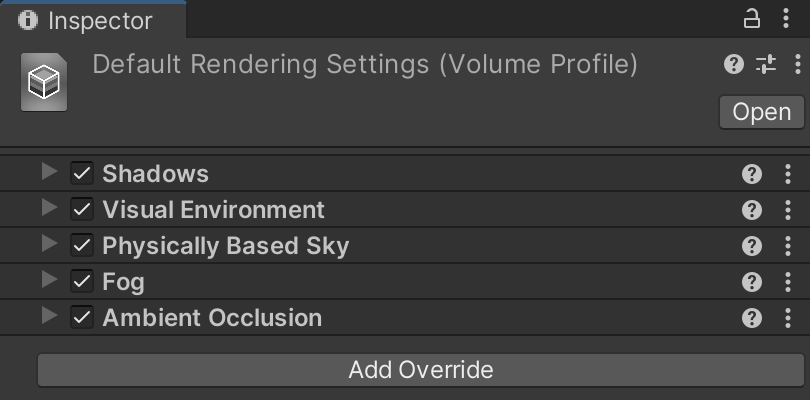The image size is (810, 400).
Task: Click the Inspector lock icon
Action: click(x=751, y=19)
